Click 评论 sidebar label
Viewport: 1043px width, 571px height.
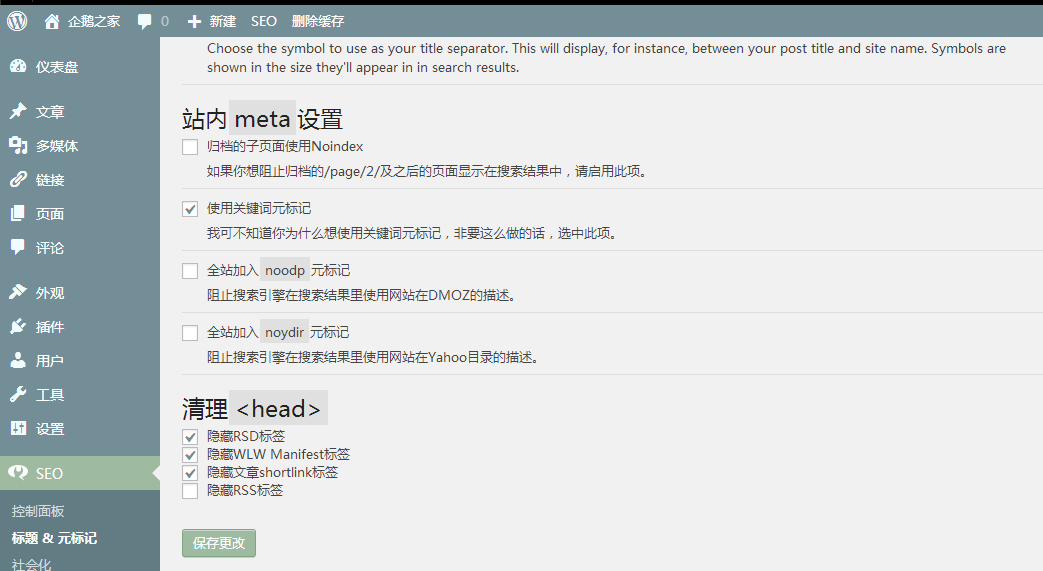coord(50,248)
